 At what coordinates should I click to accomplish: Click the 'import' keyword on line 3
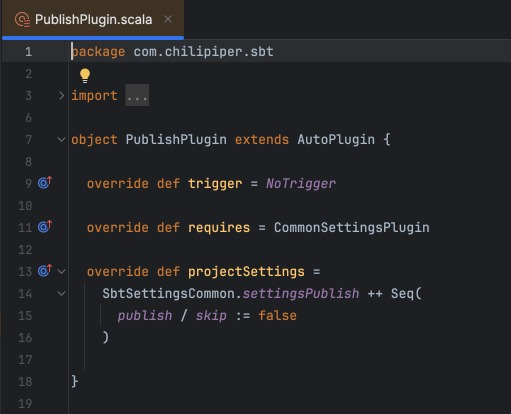point(94,96)
